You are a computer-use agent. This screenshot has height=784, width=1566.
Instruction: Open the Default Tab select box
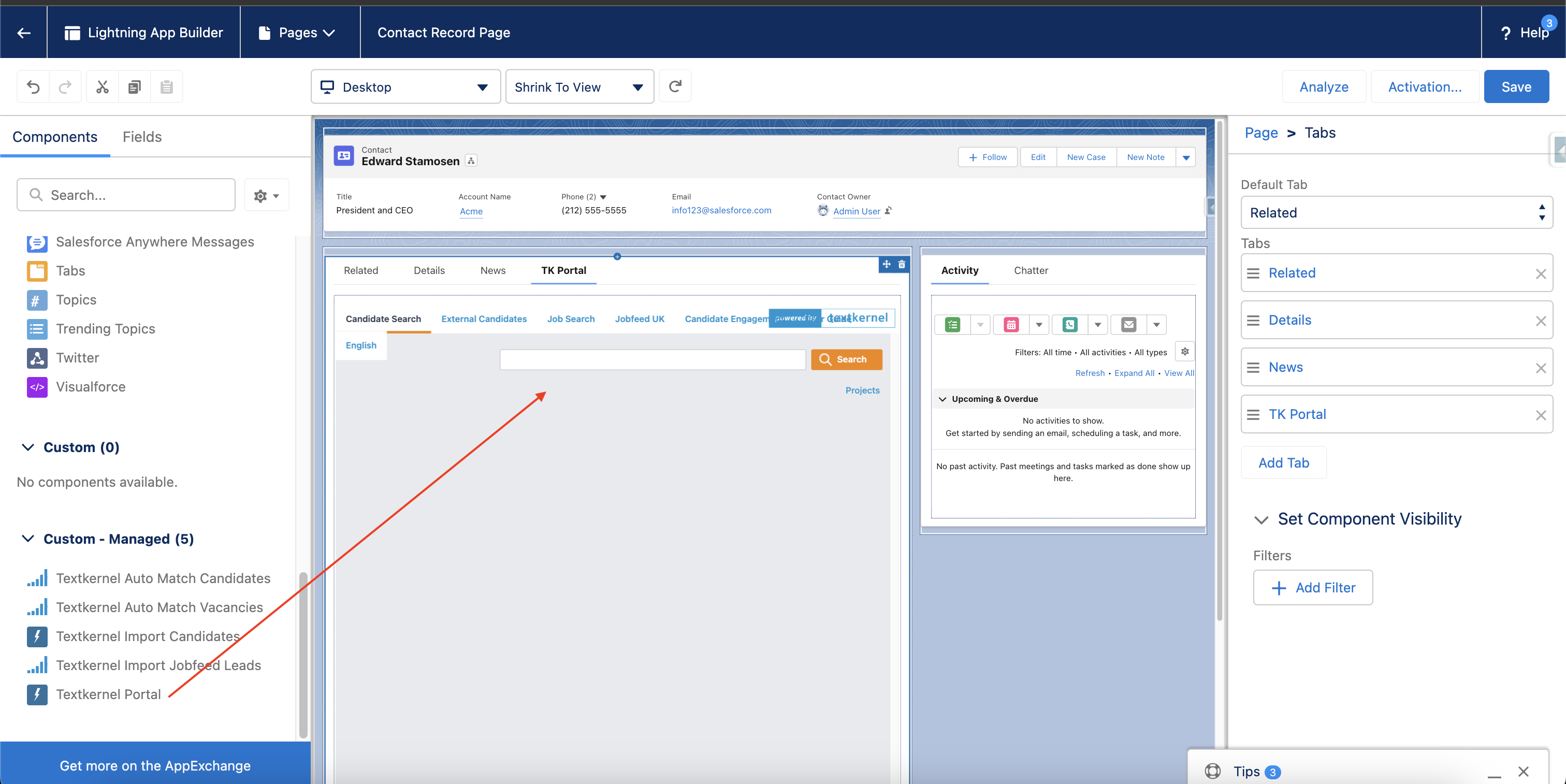pyautogui.click(x=1396, y=213)
